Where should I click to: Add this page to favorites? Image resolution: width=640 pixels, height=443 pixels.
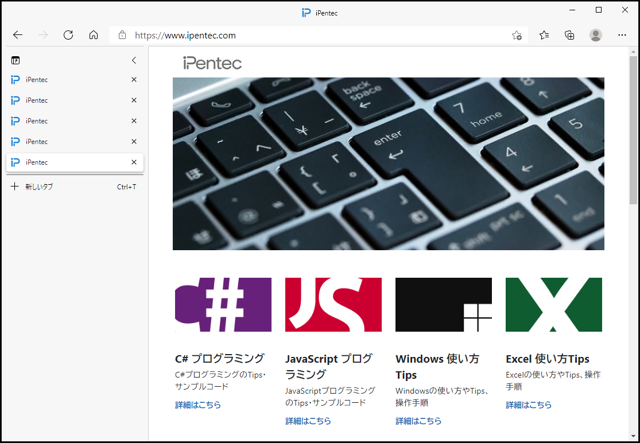coord(517,36)
